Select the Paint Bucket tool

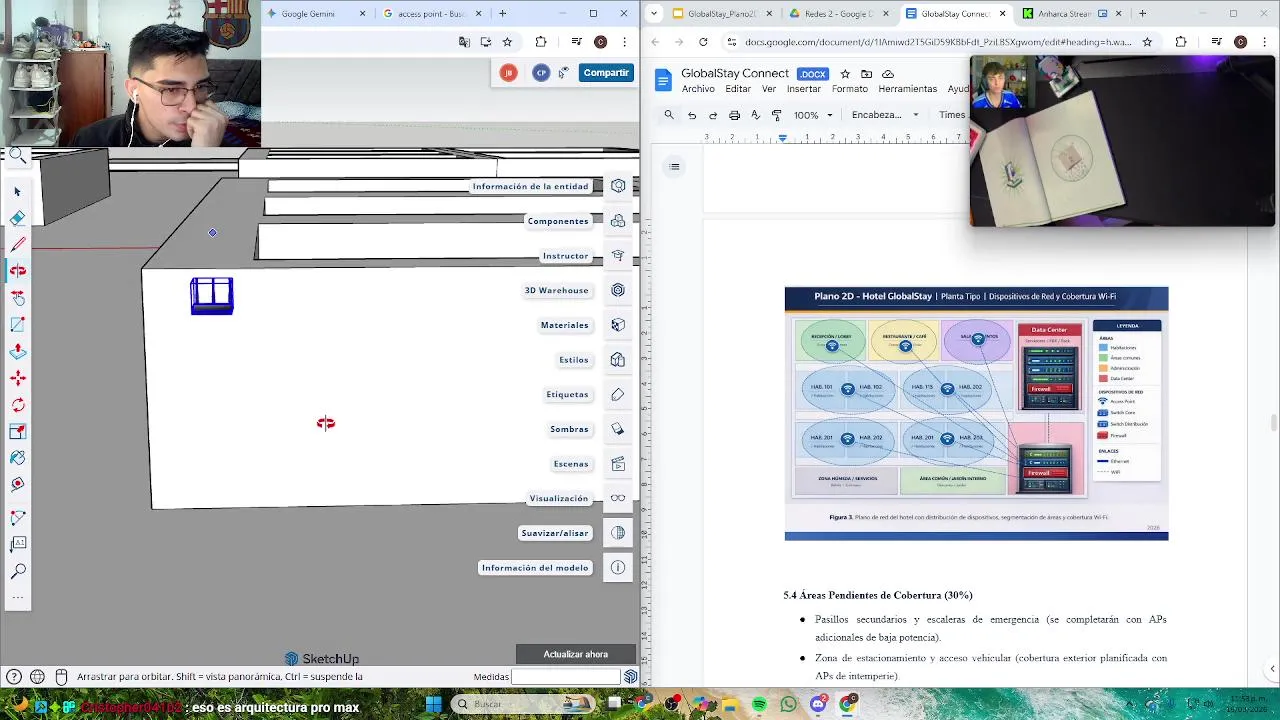coord(17,458)
